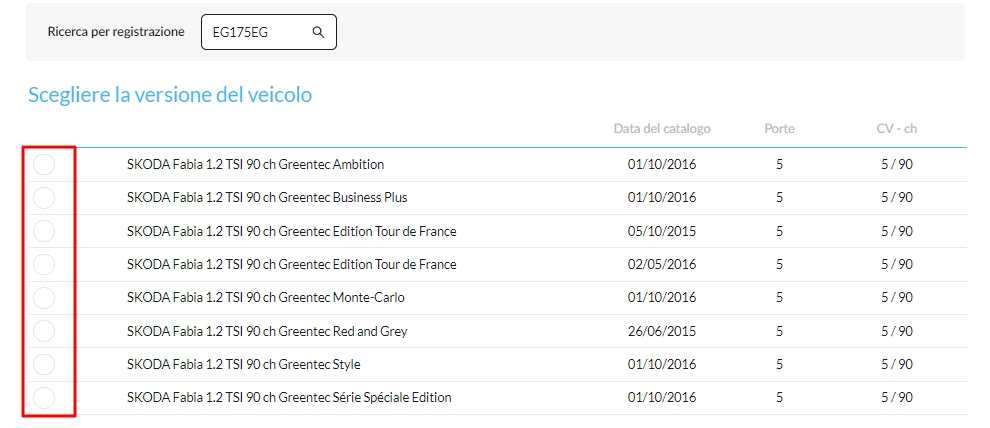Screen dimensions: 990x428
Task: Click Porte value 5 in Business Plus row
Action: [x=779, y=198]
